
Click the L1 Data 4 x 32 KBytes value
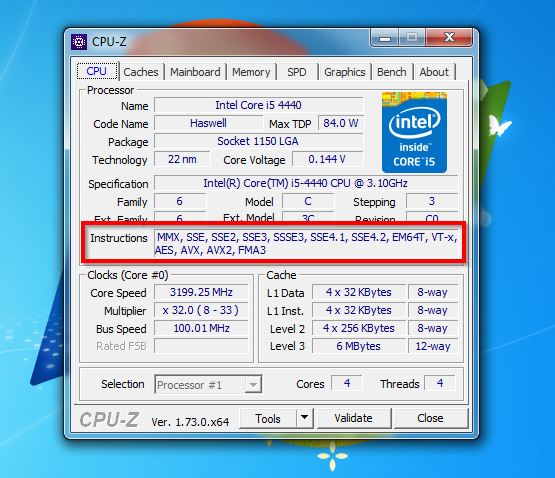[359, 292]
